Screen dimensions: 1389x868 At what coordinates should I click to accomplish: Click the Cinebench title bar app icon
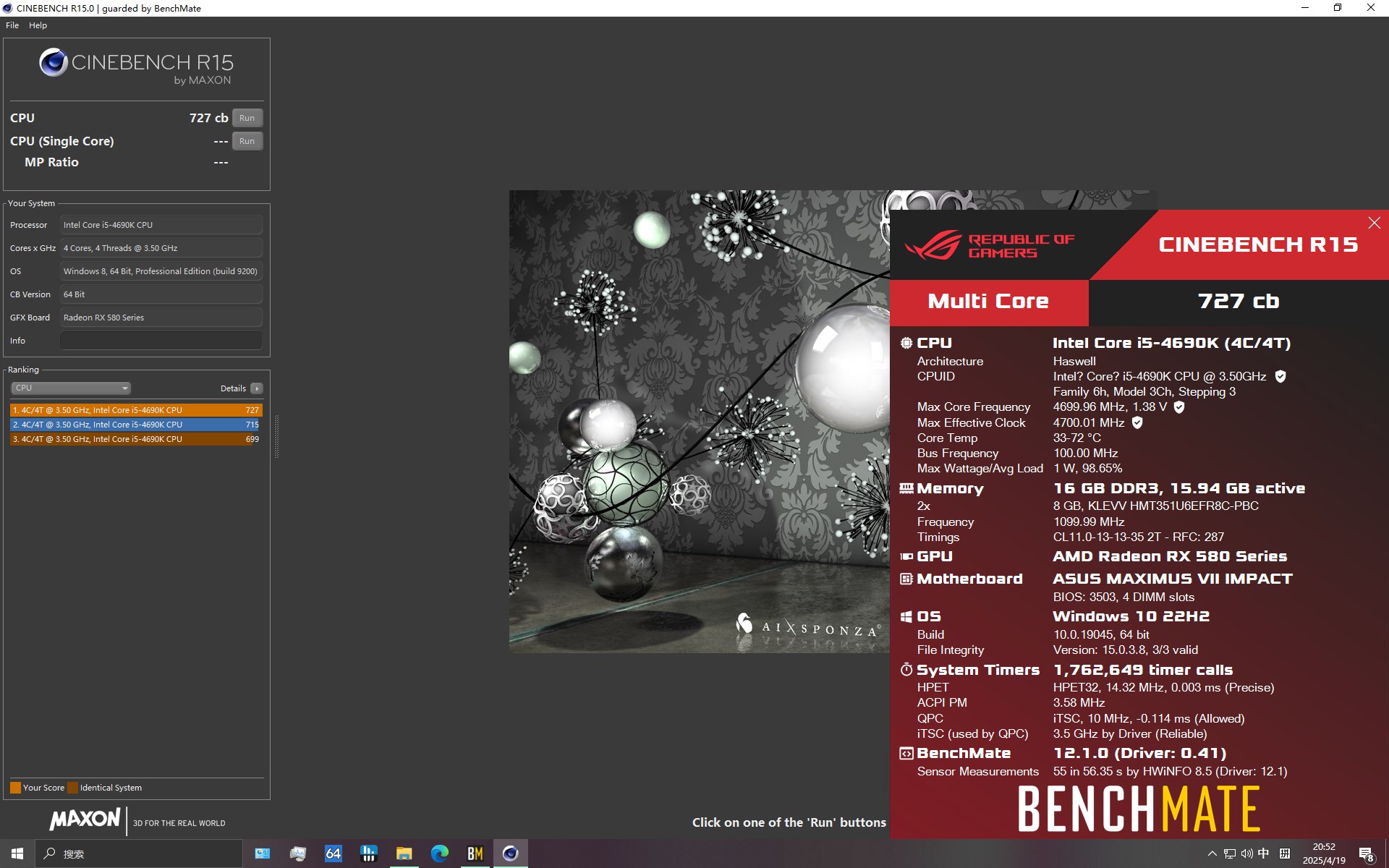point(7,8)
